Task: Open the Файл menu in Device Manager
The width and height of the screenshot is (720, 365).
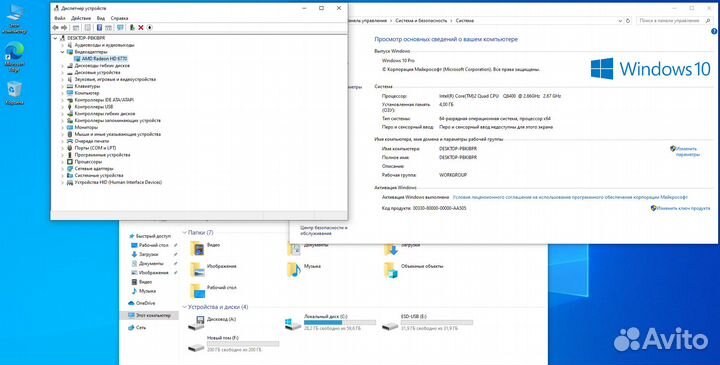Action: 60,18
